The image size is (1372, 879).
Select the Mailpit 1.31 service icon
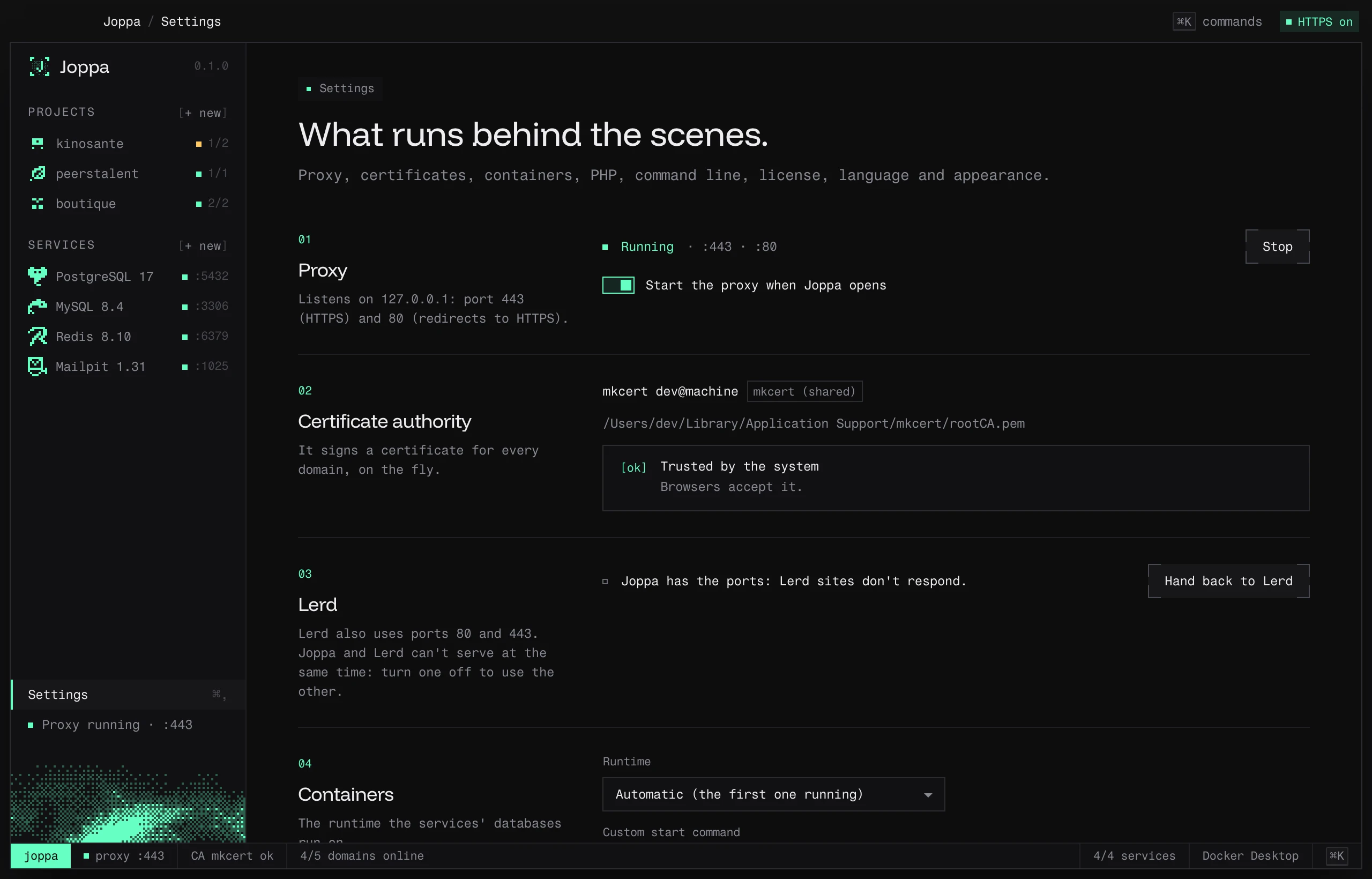click(38, 367)
